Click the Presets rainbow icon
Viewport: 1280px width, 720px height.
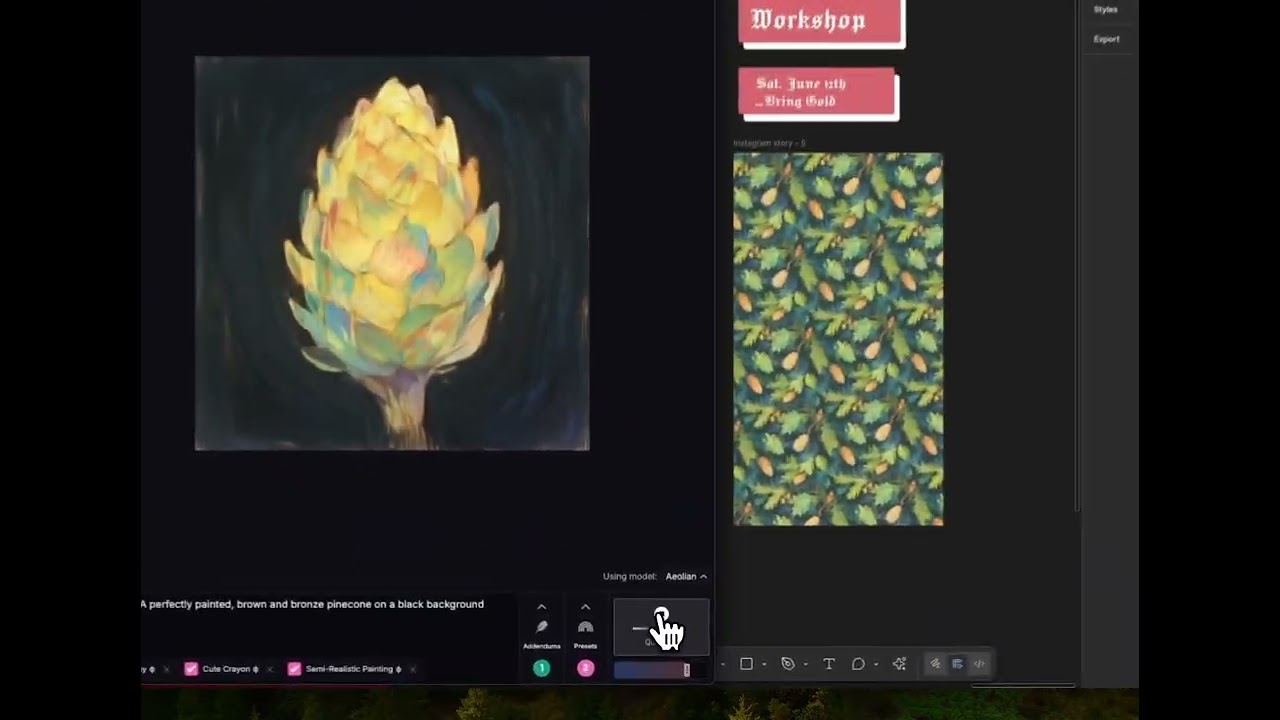click(x=586, y=627)
